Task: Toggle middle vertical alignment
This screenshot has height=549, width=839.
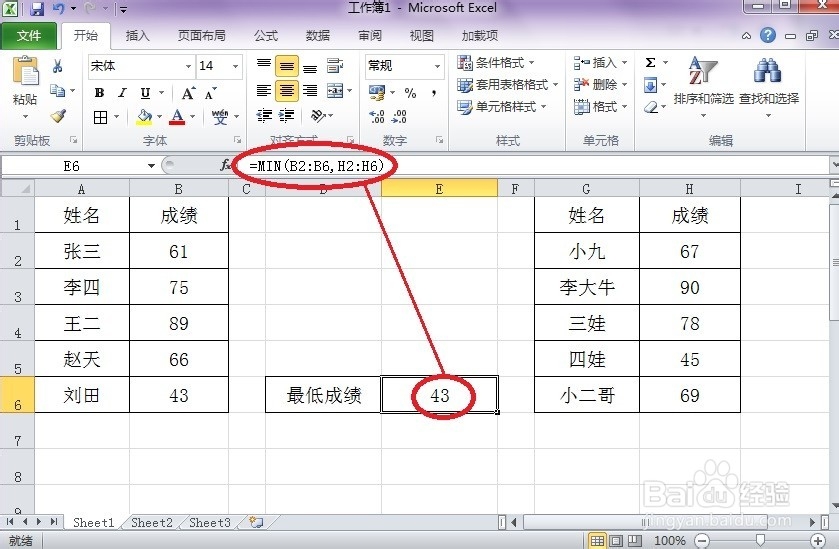Action: click(x=287, y=66)
